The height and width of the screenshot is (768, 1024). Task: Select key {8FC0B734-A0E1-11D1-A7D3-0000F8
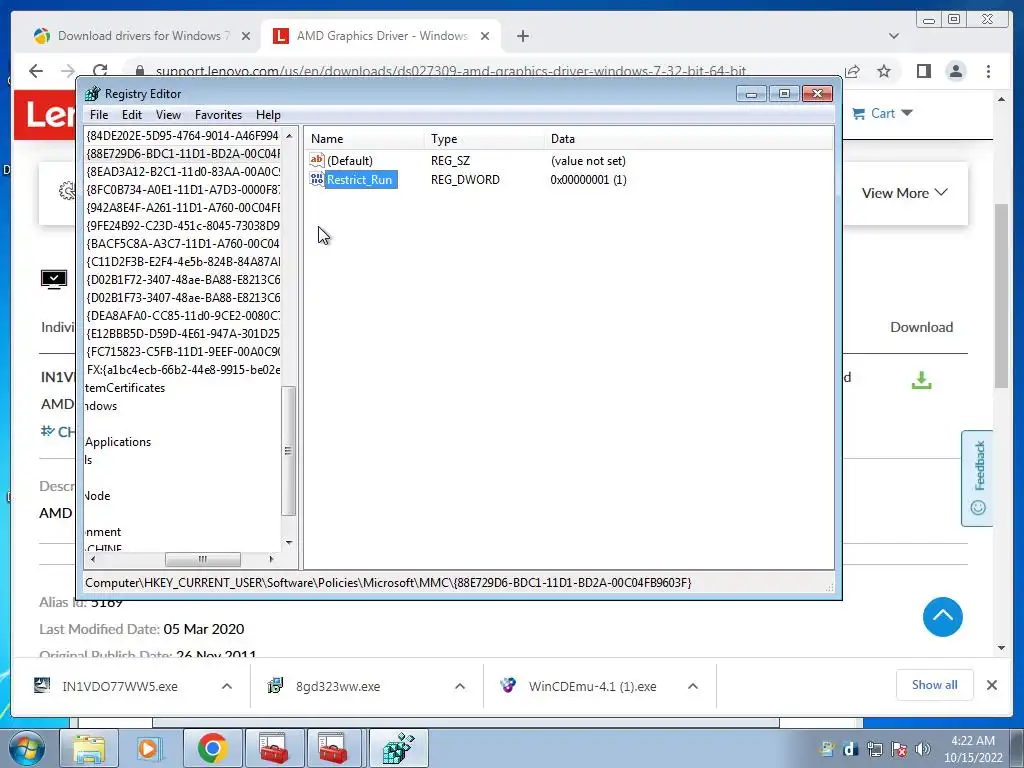[182, 189]
